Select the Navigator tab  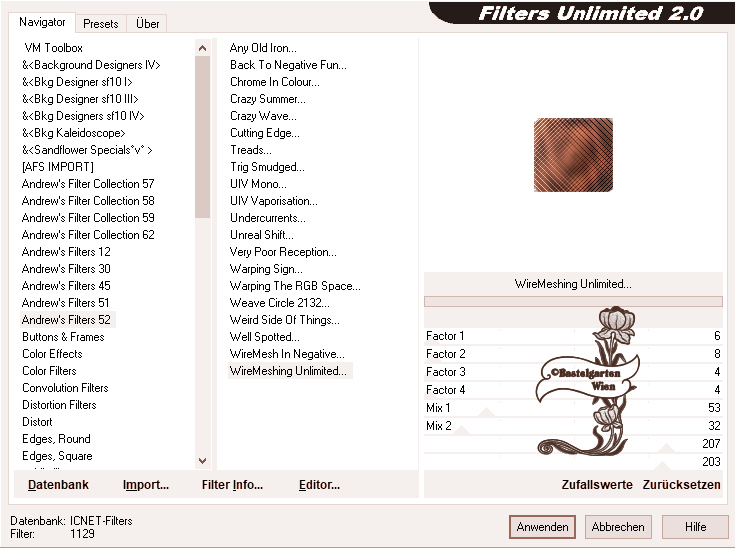pos(42,22)
